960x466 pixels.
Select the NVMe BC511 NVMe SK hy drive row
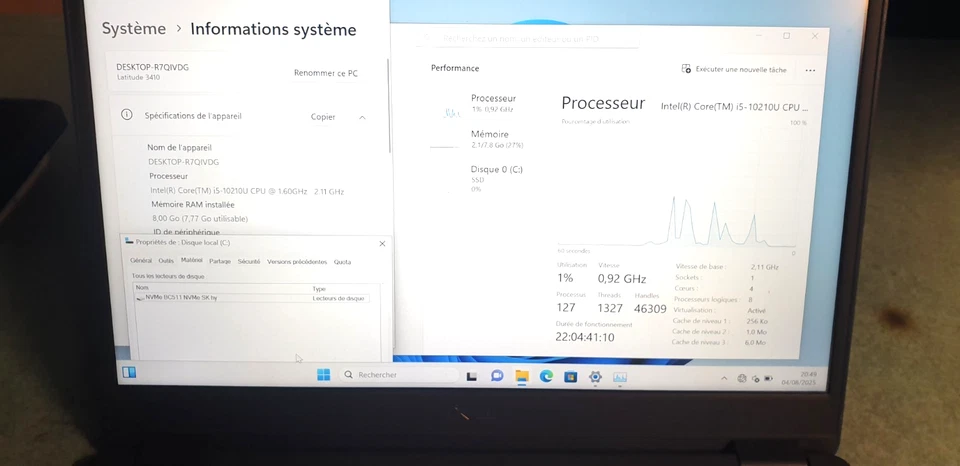(x=252, y=298)
